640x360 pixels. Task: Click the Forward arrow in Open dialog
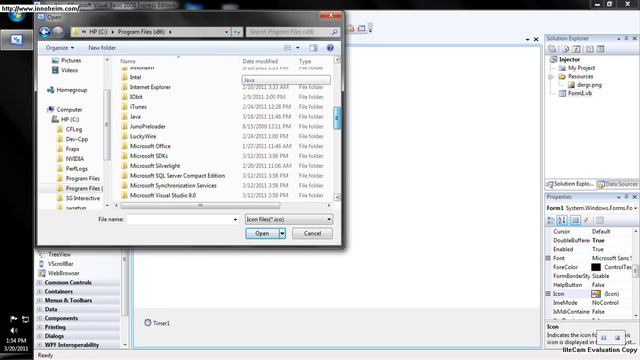click(x=58, y=32)
